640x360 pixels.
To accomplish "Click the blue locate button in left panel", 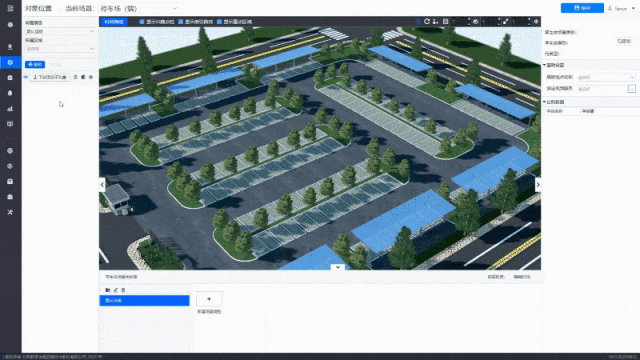I will (x=35, y=64).
